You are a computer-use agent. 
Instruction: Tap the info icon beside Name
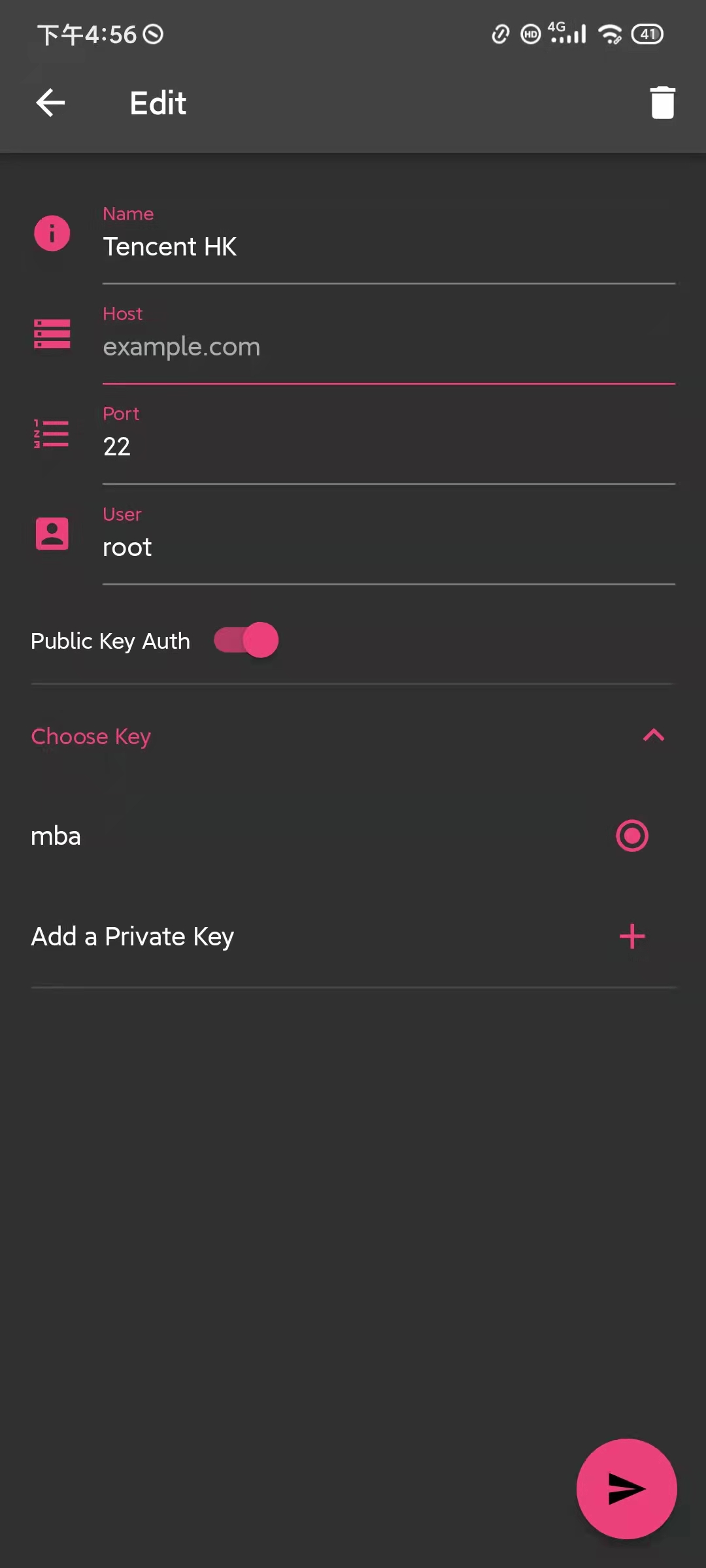click(52, 233)
